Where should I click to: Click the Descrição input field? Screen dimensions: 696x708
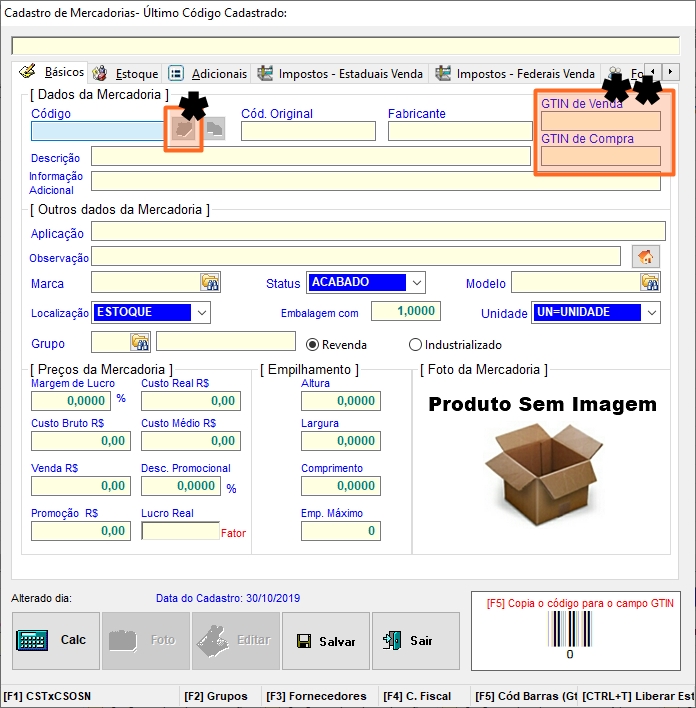(x=310, y=157)
